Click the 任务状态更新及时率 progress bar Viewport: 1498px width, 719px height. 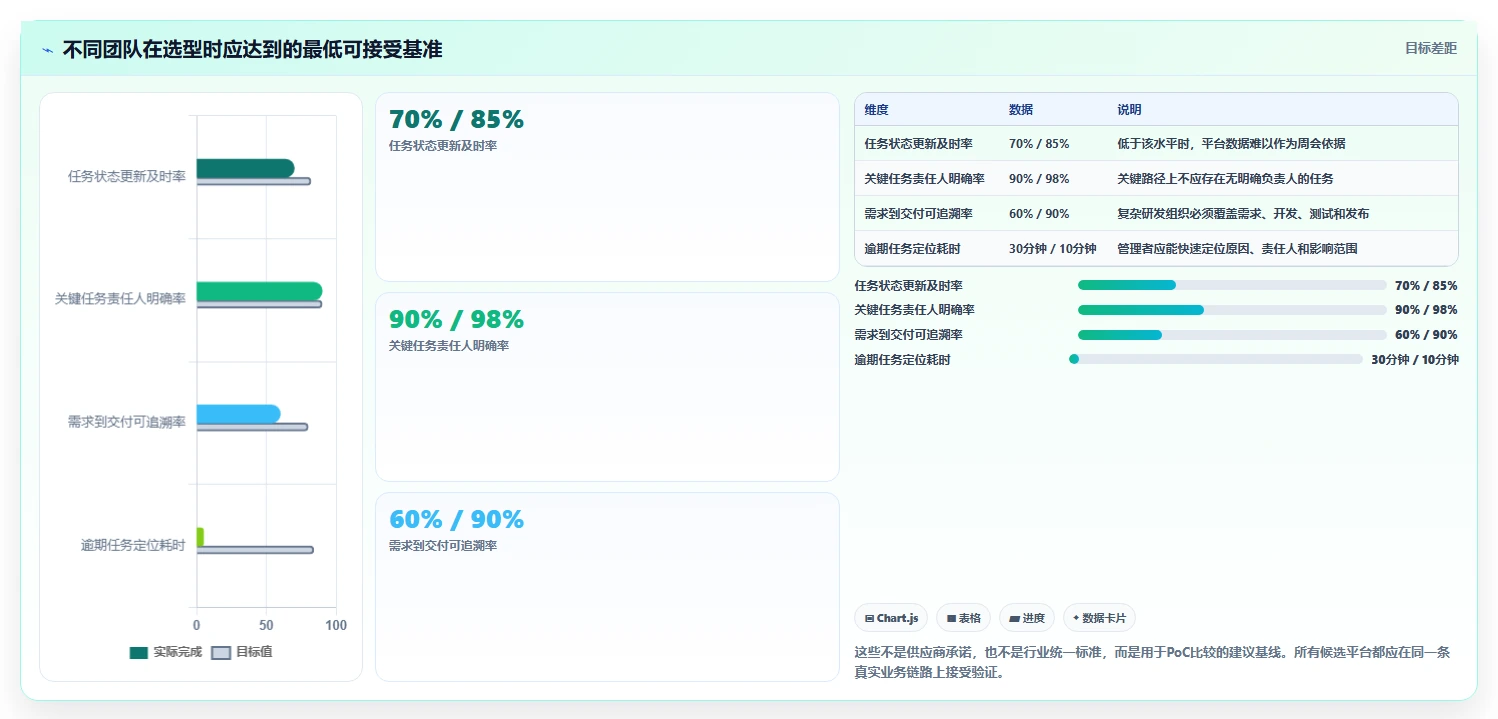coord(1232,285)
